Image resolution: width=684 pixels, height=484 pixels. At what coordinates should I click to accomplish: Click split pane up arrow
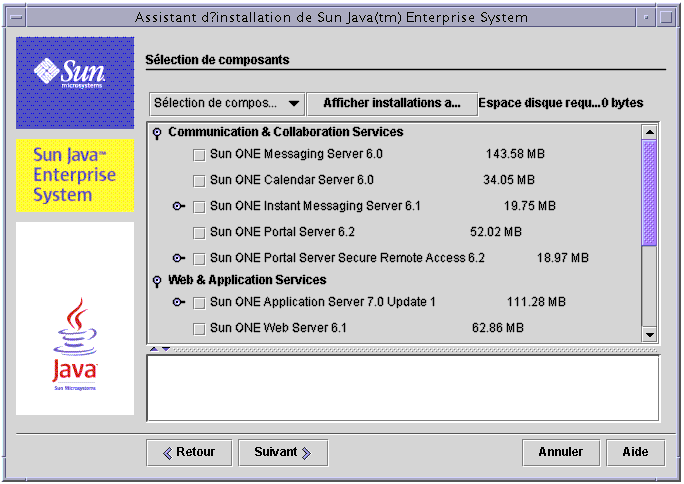coord(154,349)
